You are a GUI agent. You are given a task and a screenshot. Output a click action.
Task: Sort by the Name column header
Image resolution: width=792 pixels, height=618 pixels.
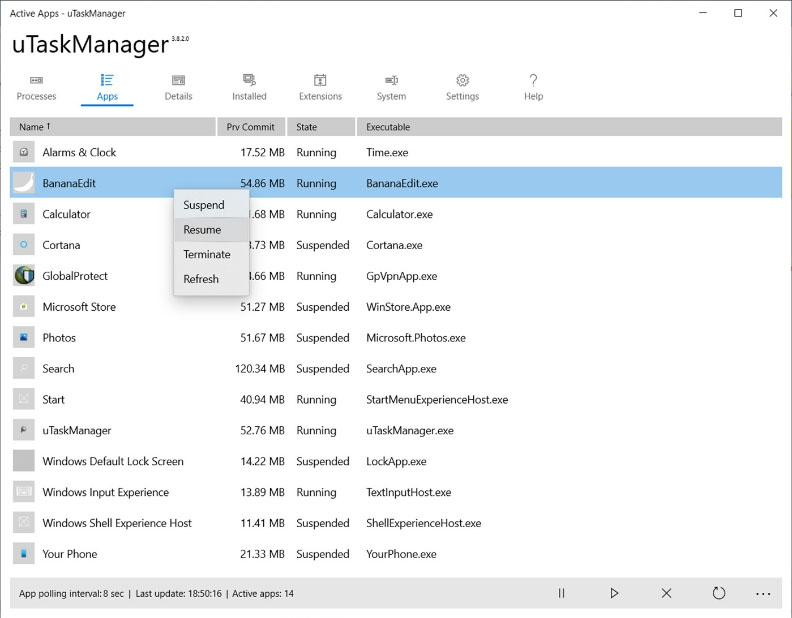coord(113,127)
